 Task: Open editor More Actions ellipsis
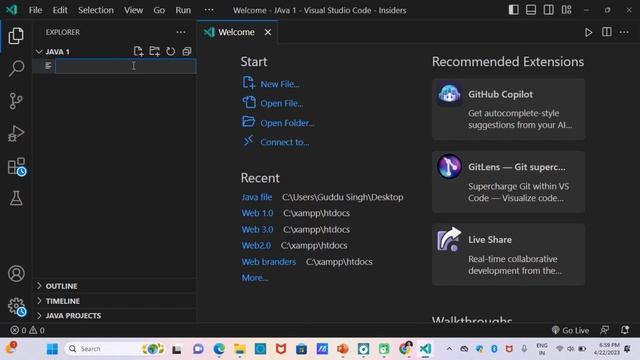pos(624,32)
